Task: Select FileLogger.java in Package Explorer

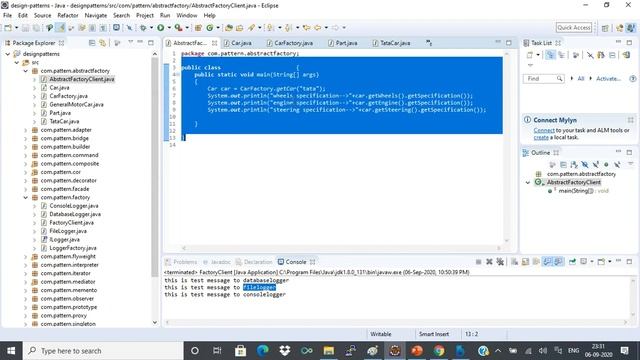Action: coord(68,231)
